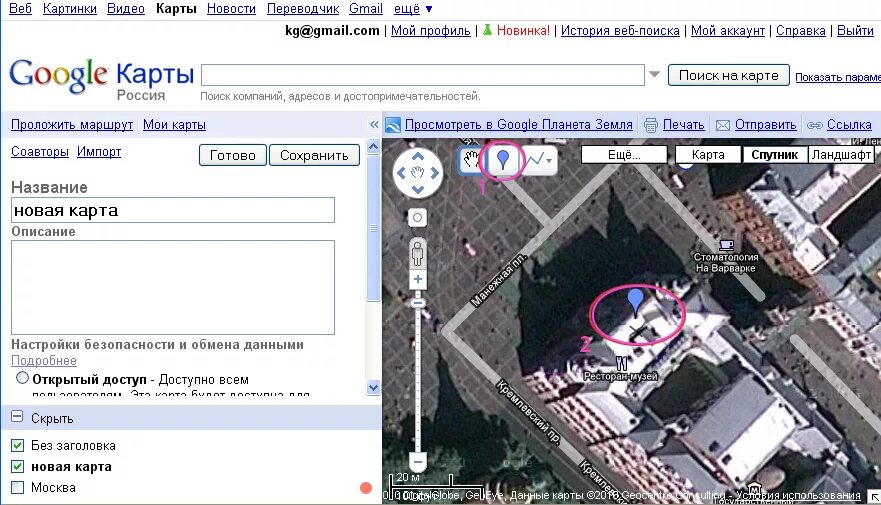This screenshot has width=881, height=505.
Task: Pan map left arrow
Action: (x=401, y=173)
